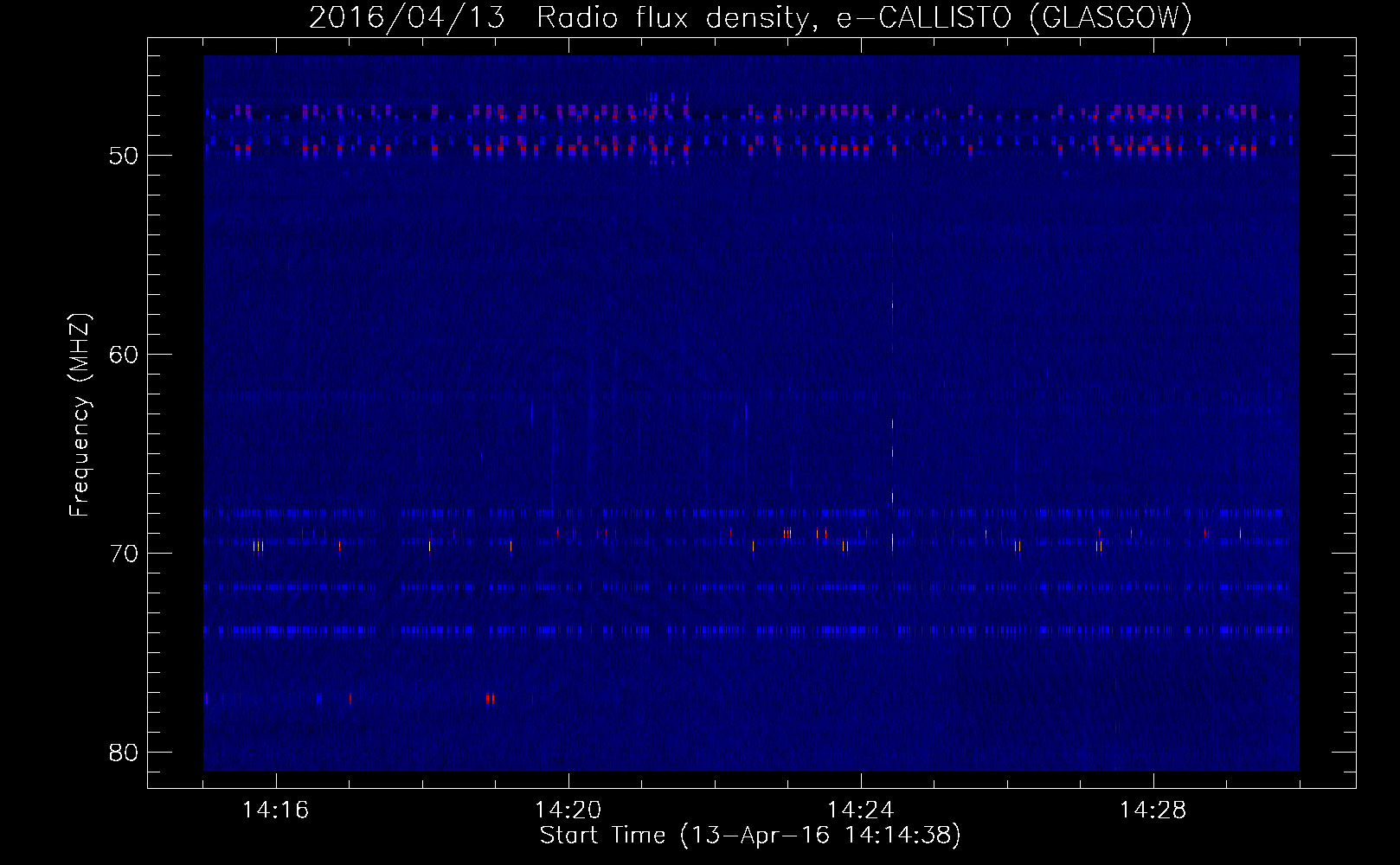1400x865 pixels.
Task: Click the 80 frequency tick label
Action: 124,753
